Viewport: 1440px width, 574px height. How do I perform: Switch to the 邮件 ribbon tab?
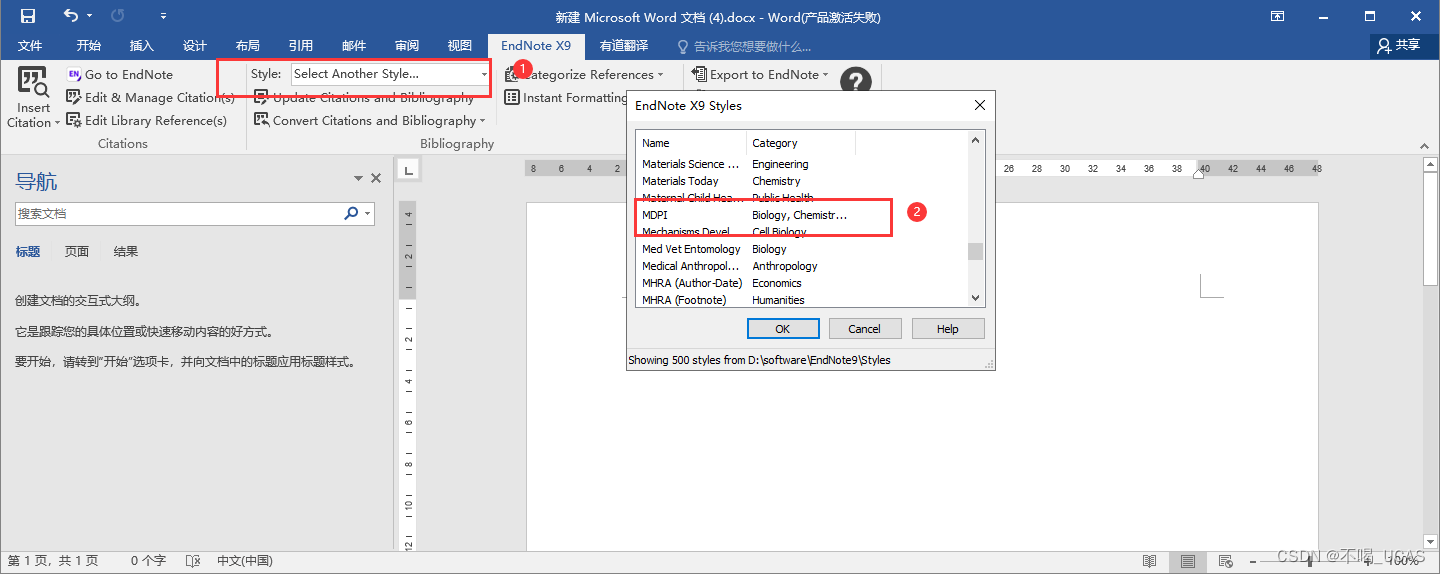point(354,46)
